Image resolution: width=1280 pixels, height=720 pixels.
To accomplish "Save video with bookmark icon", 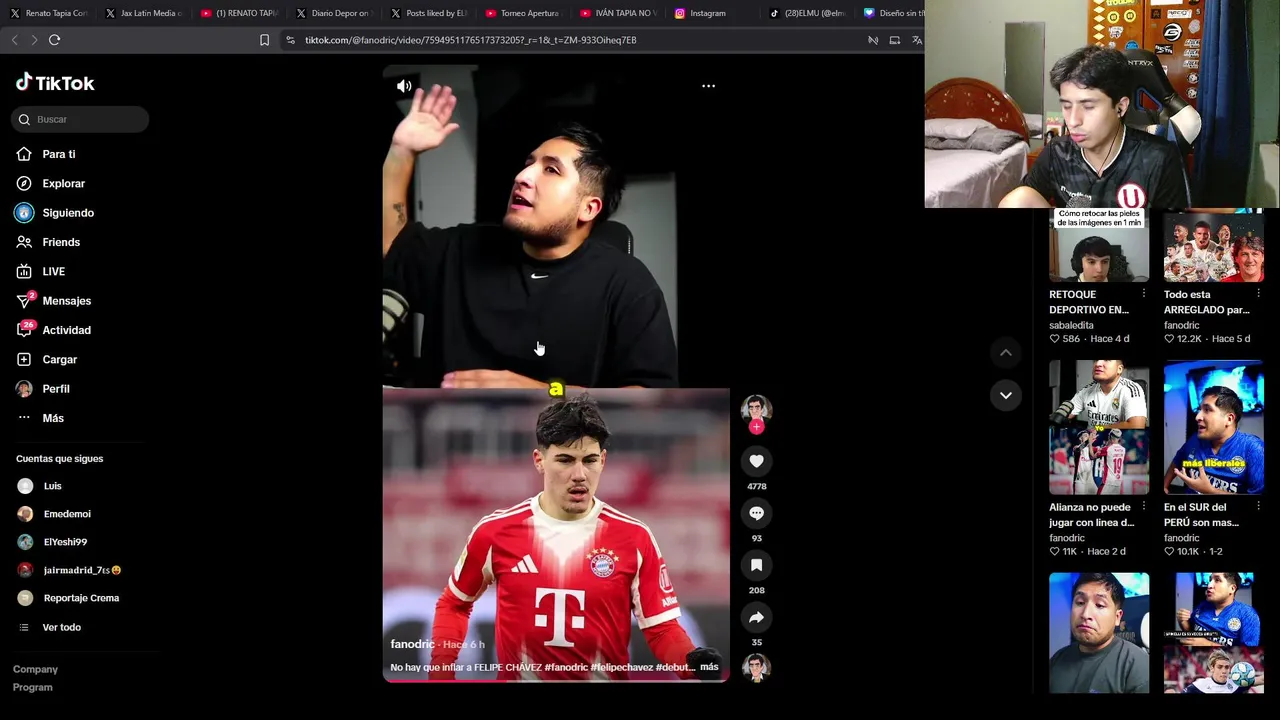I will point(756,565).
